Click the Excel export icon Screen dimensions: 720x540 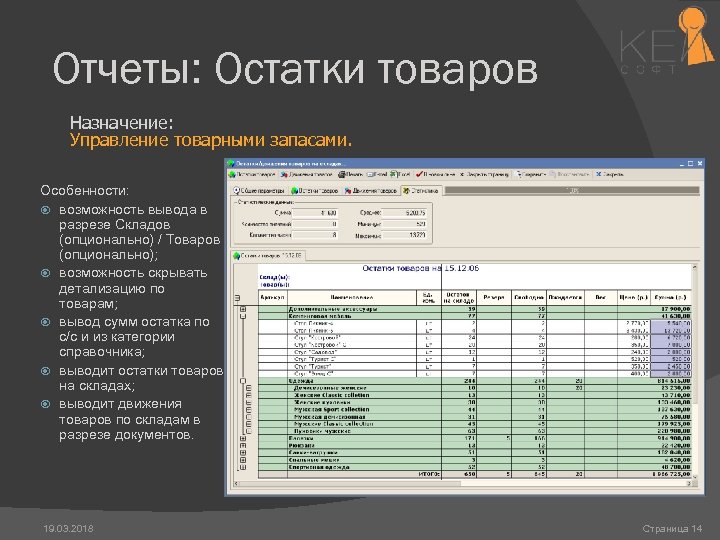(x=393, y=174)
